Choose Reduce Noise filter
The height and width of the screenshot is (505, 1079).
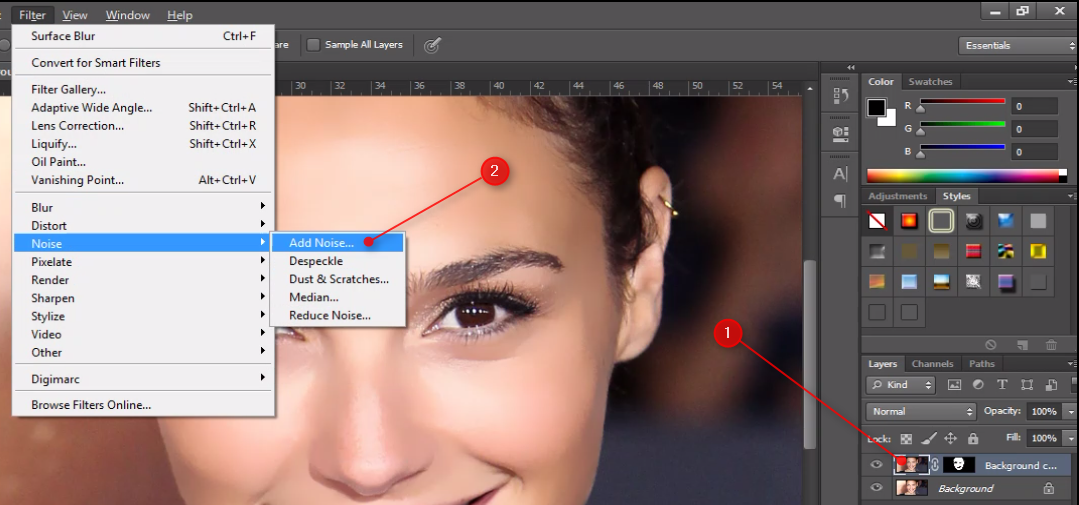(x=337, y=315)
